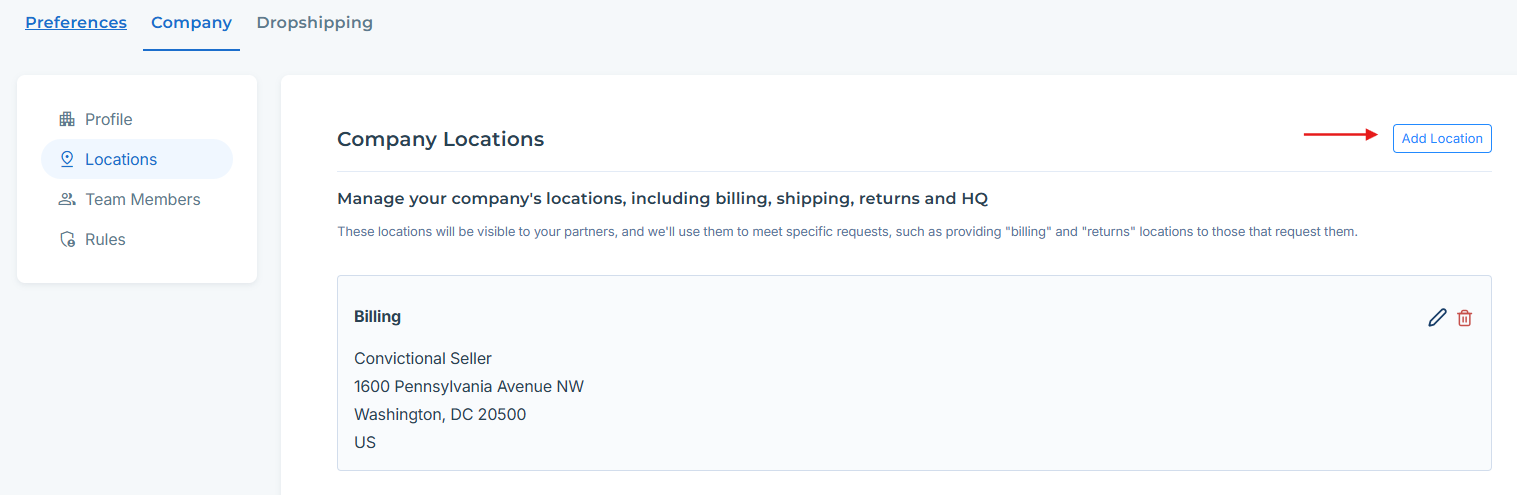The width and height of the screenshot is (1517, 495).
Task: Switch to the Dropshipping tab
Action: click(314, 22)
